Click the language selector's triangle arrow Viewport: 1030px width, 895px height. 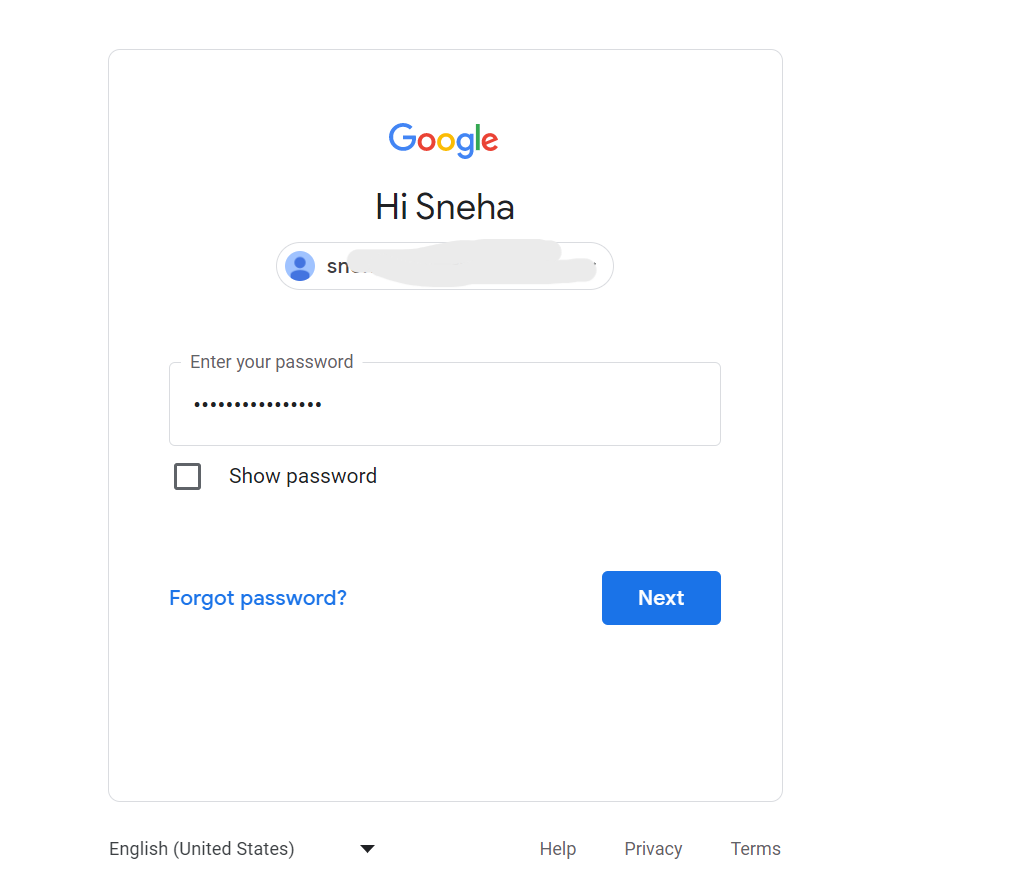pos(367,848)
